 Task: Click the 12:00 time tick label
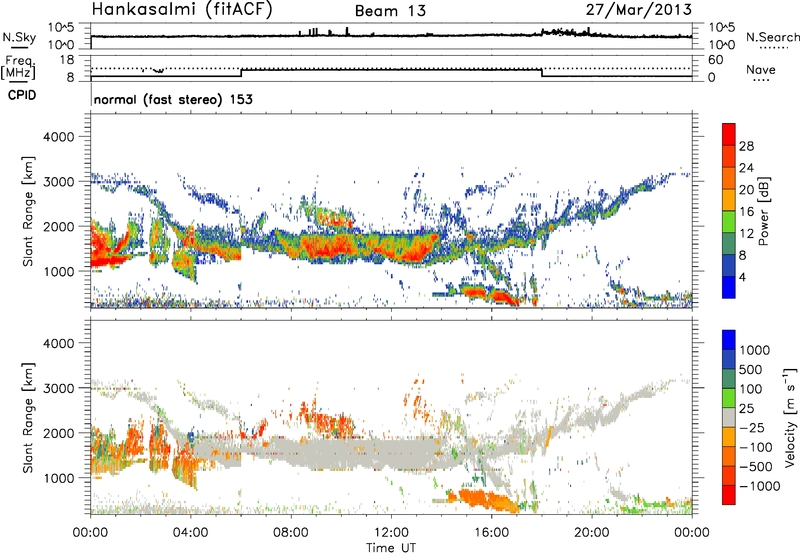coord(391,533)
